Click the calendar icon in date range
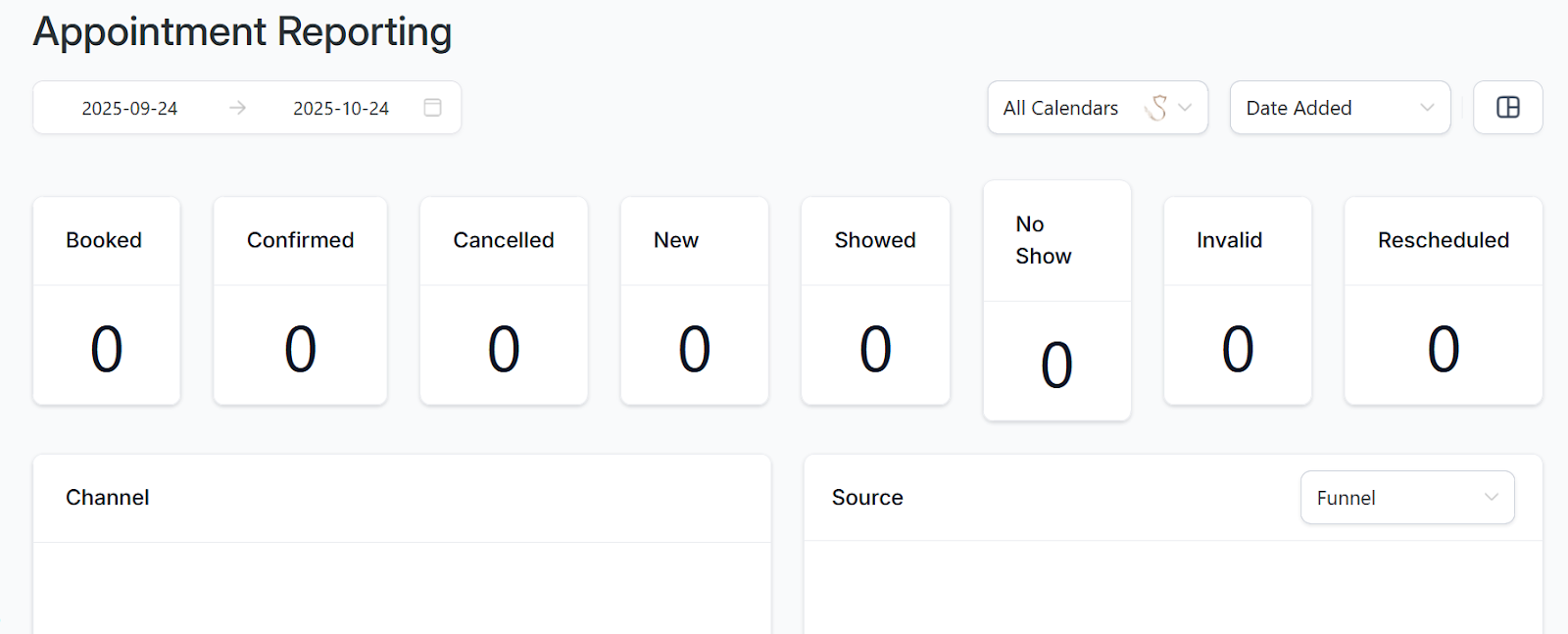1568x634 pixels. click(x=432, y=108)
